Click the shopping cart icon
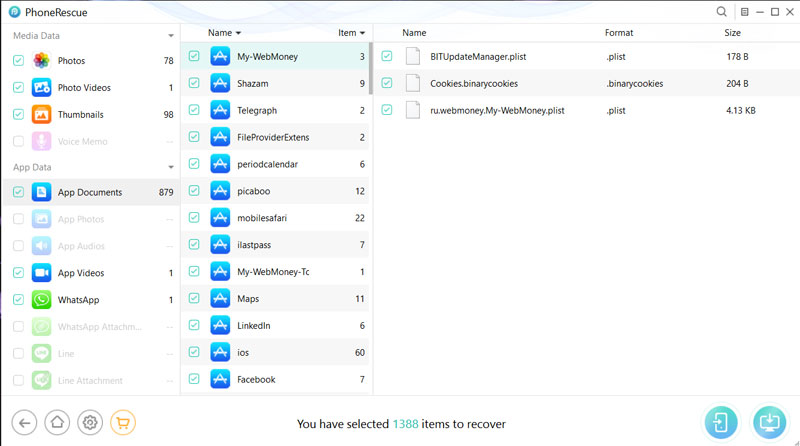 pyautogui.click(x=122, y=422)
